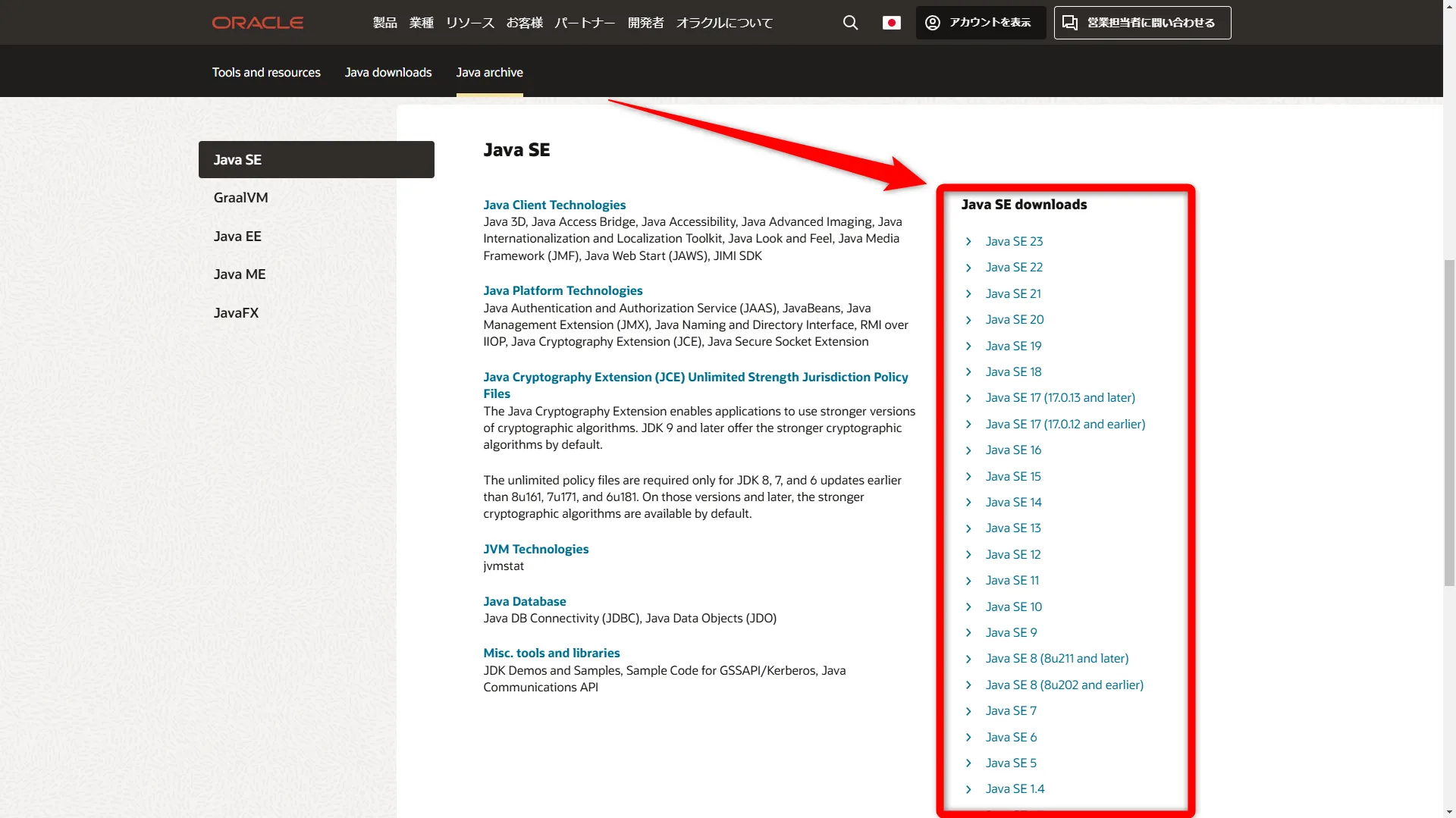Click chevron beside Java SE 19

968,346
